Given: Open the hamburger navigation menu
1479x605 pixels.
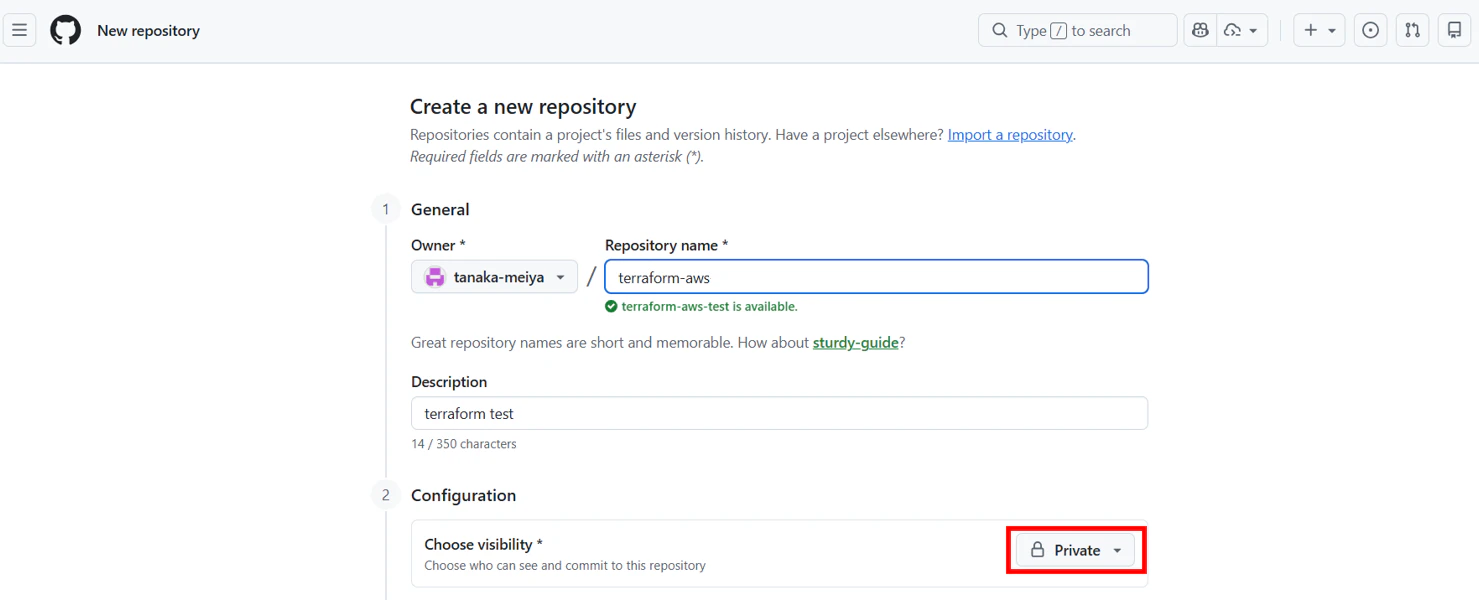Looking at the screenshot, I should click(20, 30).
